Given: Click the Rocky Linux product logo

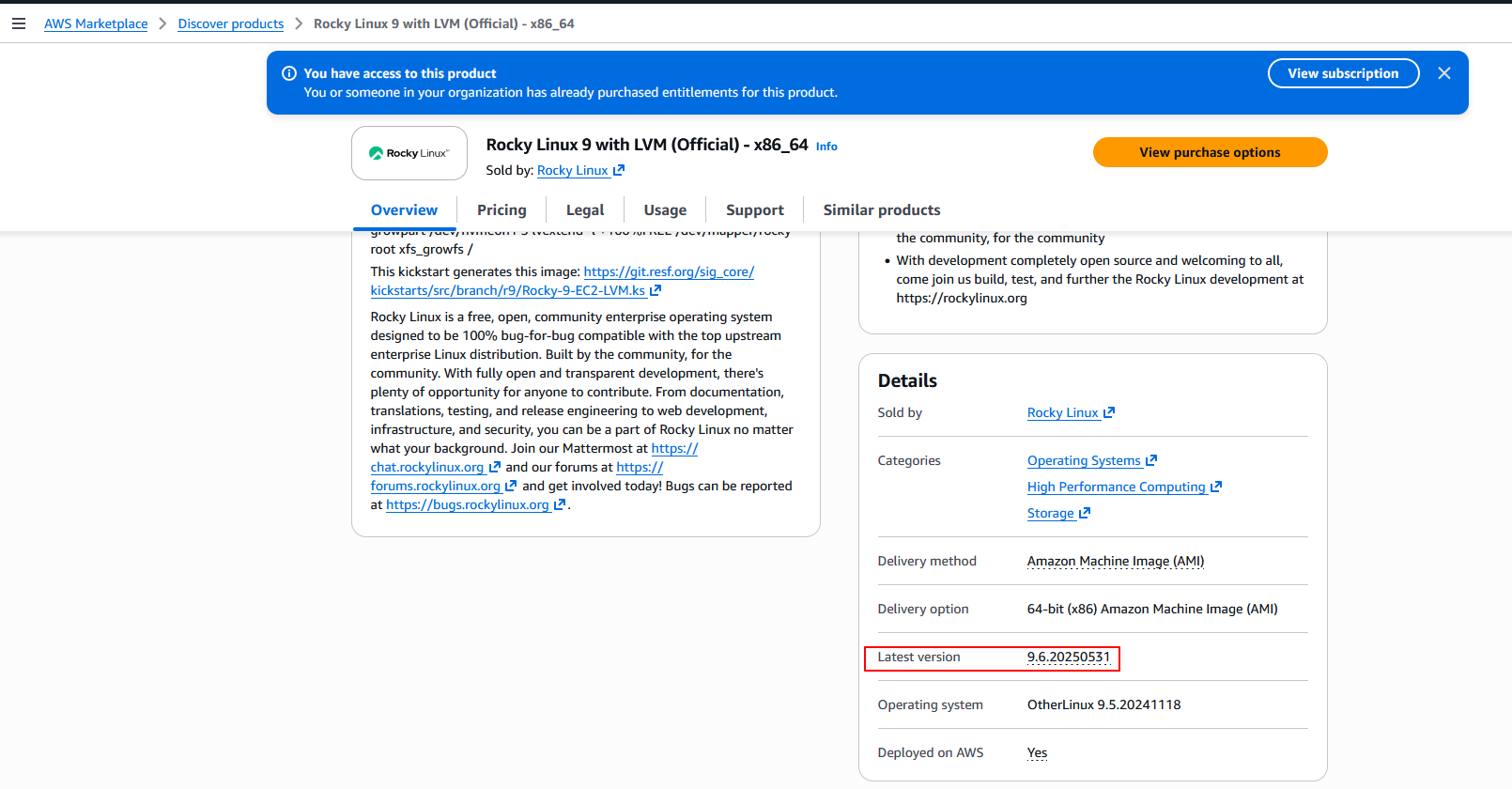Looking at the screenshot, I should tap(409, 153).
